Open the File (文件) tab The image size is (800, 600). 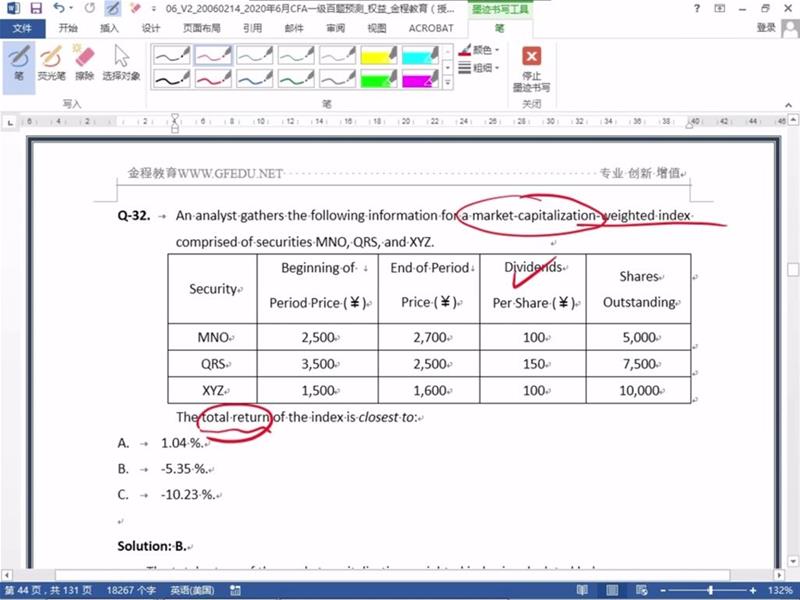(x=22, y=28)
